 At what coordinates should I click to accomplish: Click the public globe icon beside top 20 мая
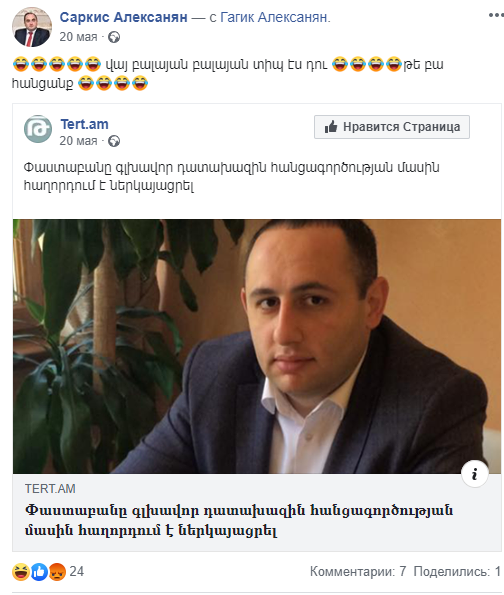[114, 37]
